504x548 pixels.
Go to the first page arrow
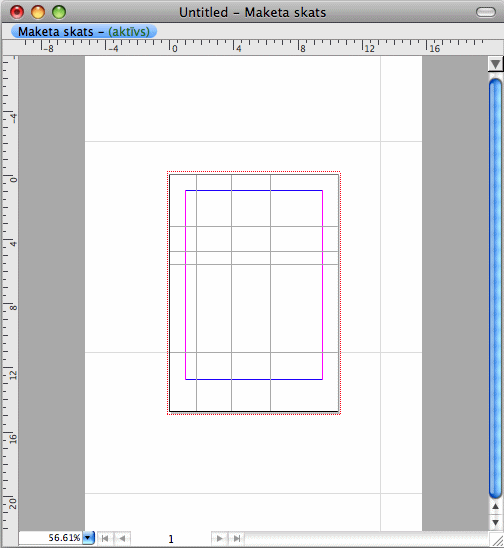[105, 538]
